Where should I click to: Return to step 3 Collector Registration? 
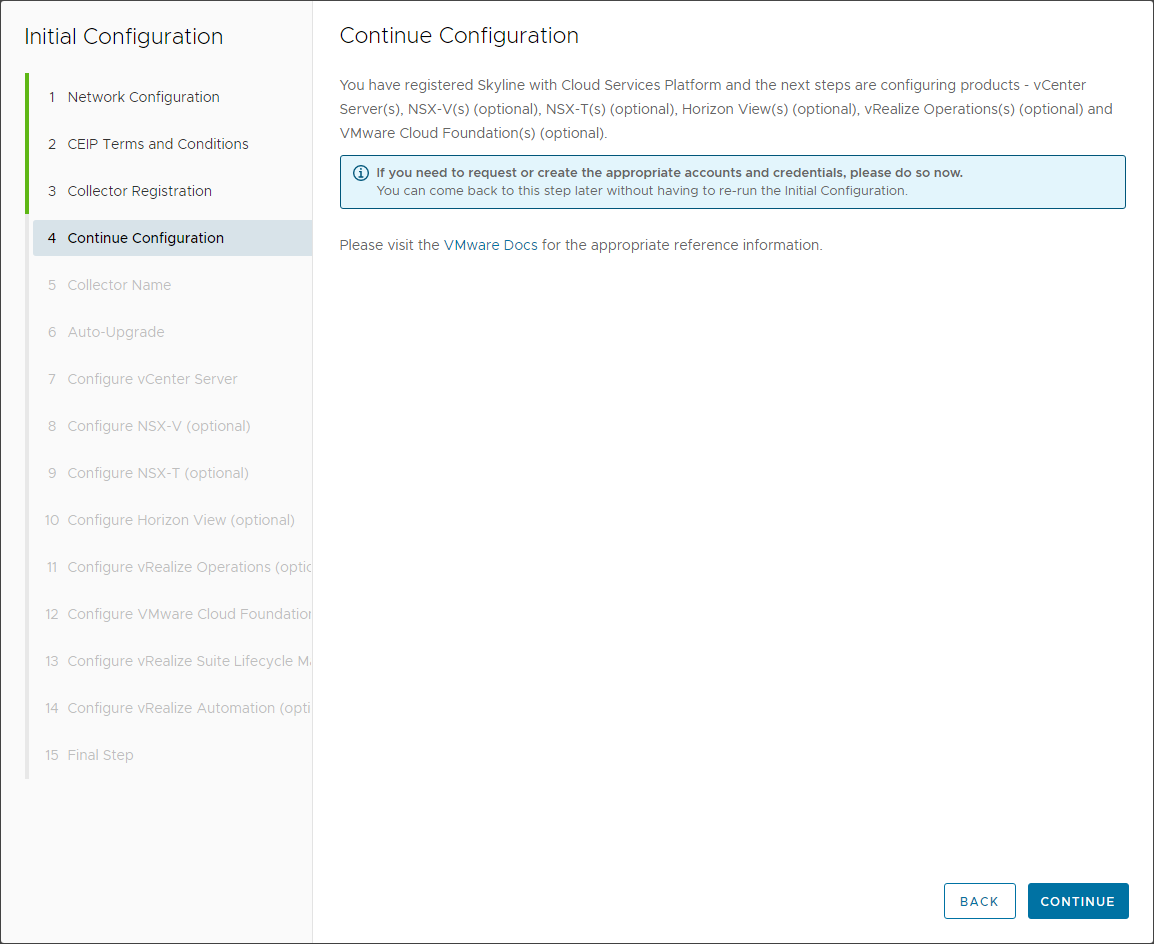(x=172, y=191)
